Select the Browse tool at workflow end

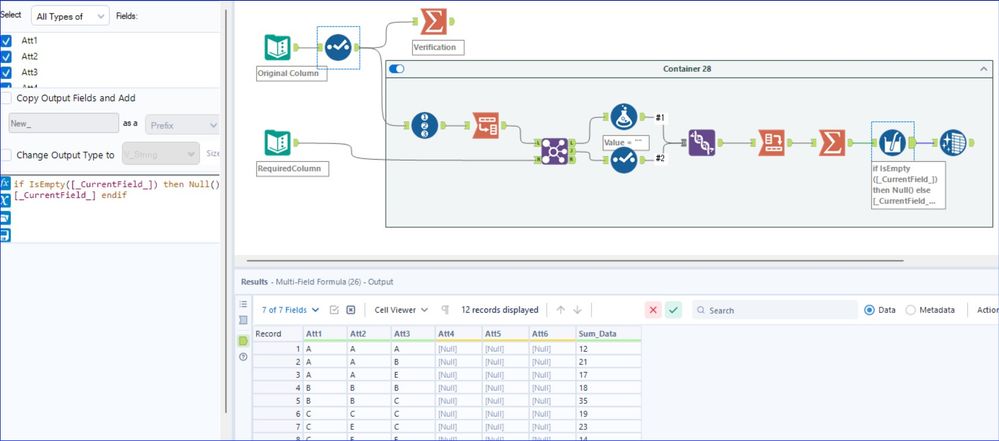(952, 143)
